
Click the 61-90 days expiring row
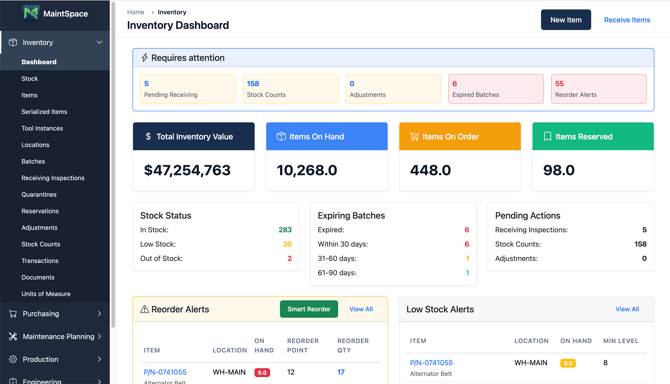[393, 273]
